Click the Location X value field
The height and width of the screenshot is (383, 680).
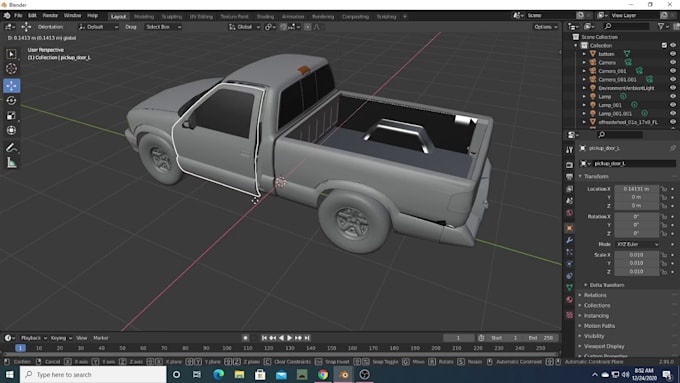pyautogui.click(x=636, y=189)
